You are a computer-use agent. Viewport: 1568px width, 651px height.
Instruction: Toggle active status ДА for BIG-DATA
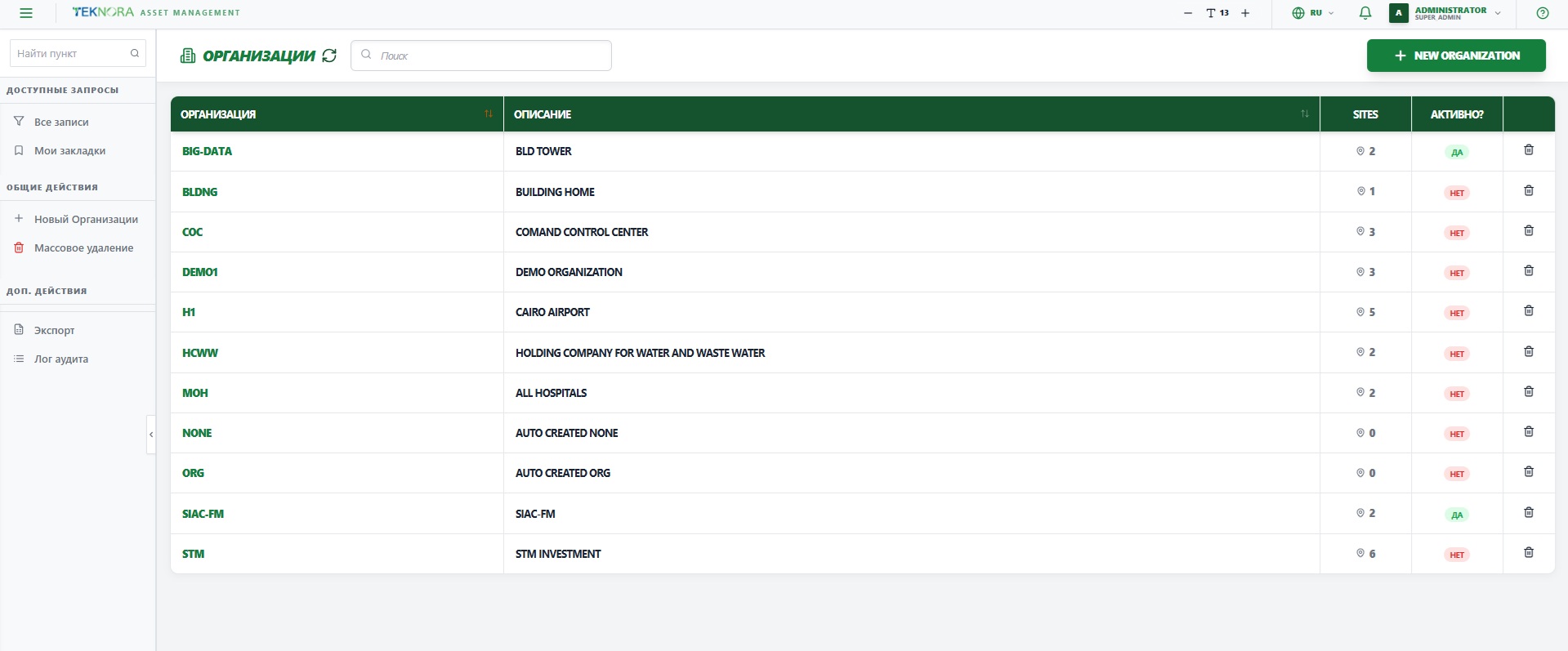(x=1457, y=152)
